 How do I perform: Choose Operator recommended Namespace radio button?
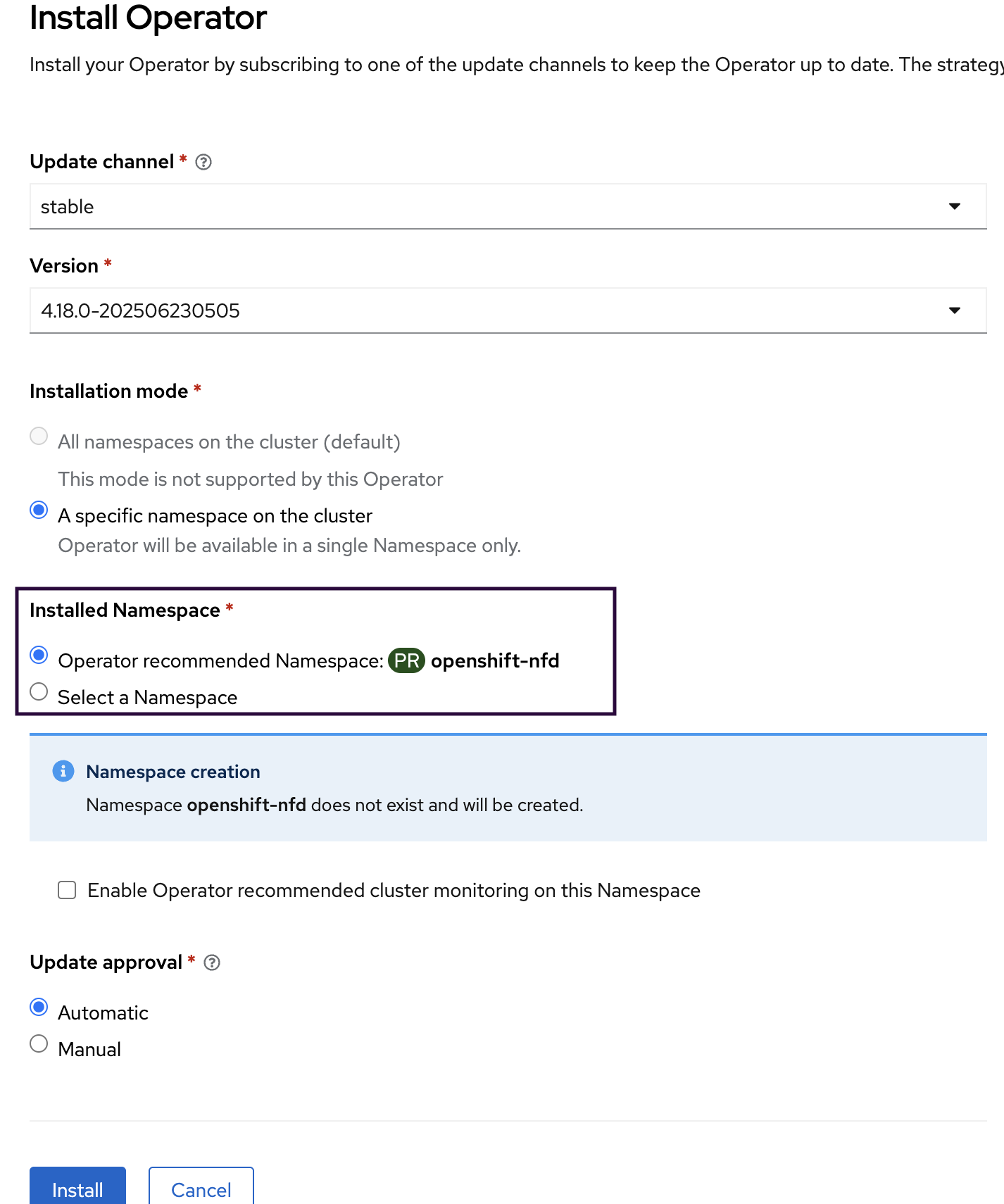click(x=39, y=656)
